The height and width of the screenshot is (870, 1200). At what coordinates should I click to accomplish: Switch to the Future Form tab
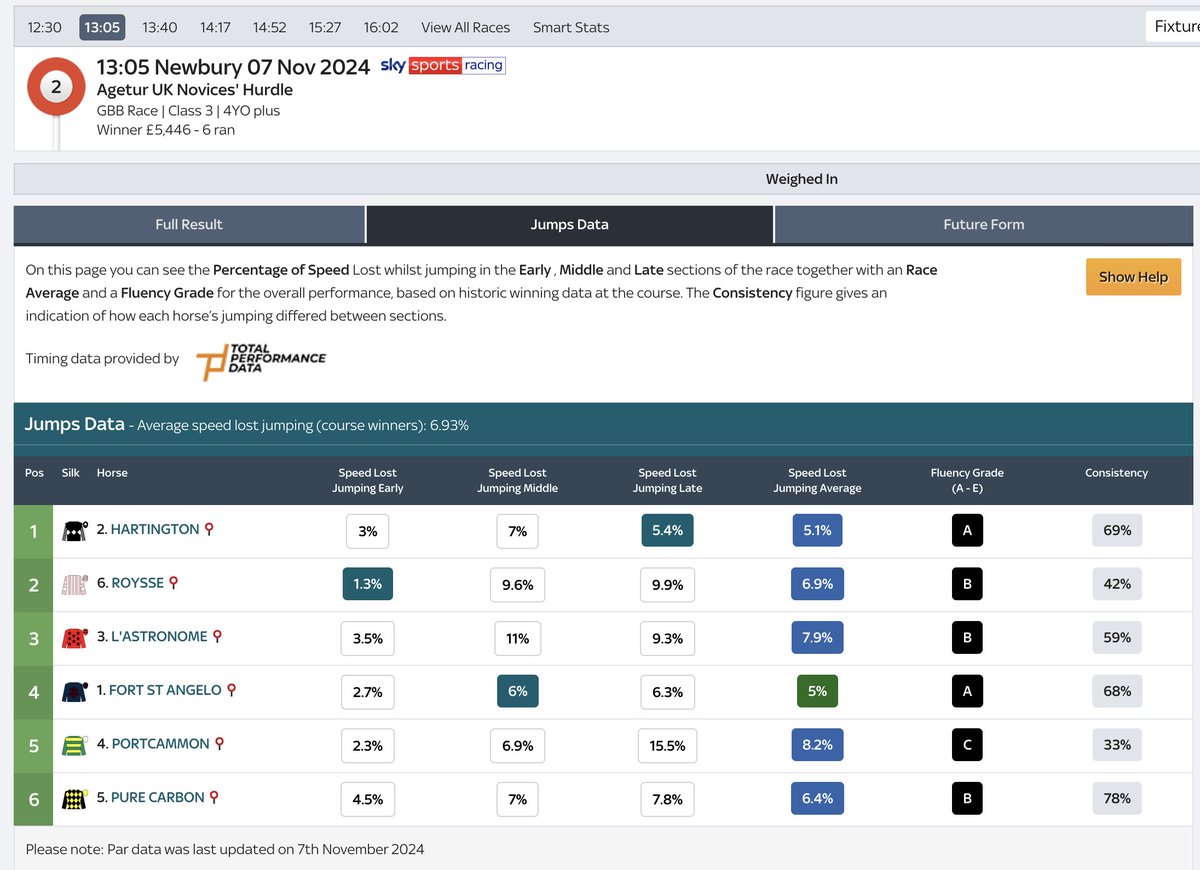984,225
